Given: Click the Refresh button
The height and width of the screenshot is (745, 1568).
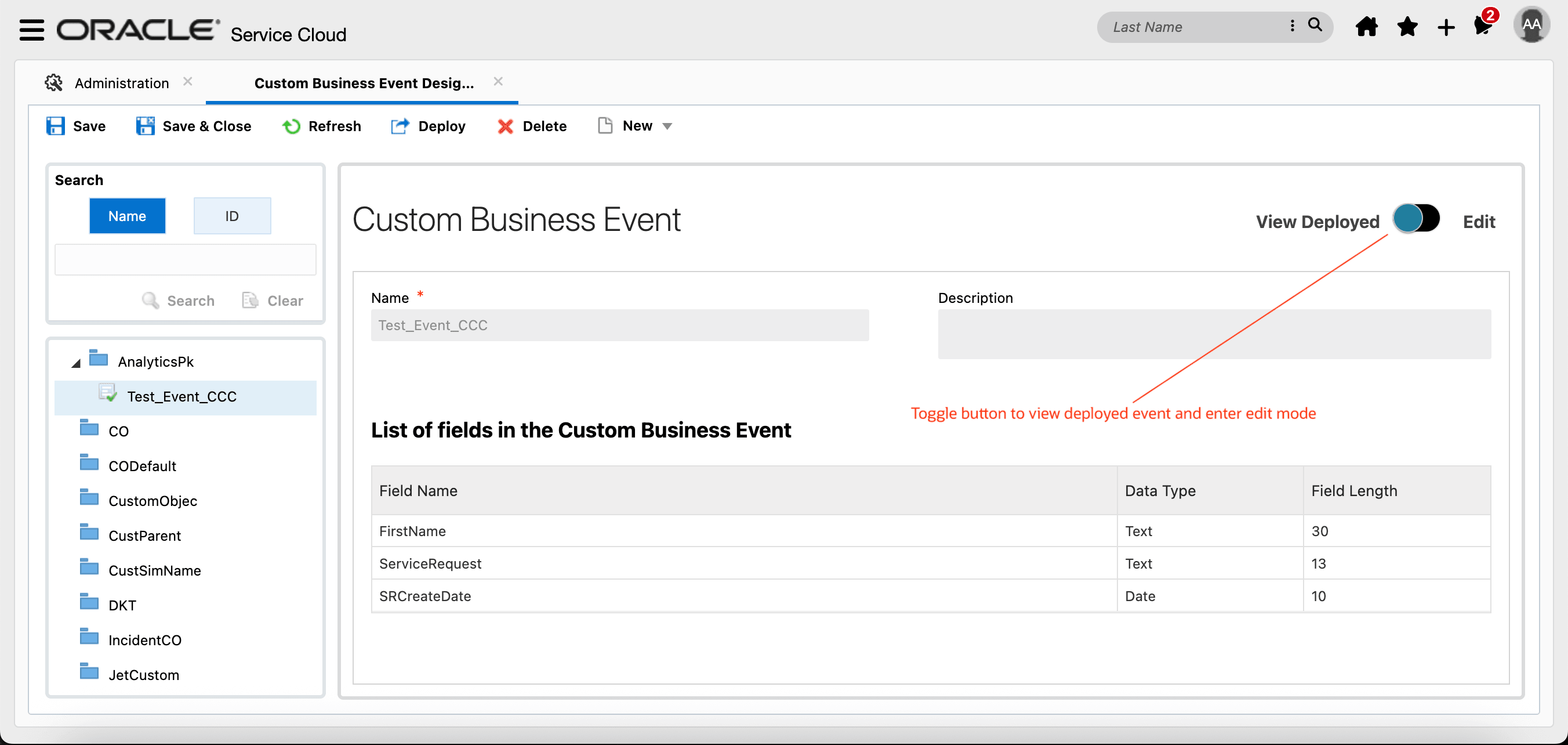Looking at the screenshot, I should click(321, 126).
